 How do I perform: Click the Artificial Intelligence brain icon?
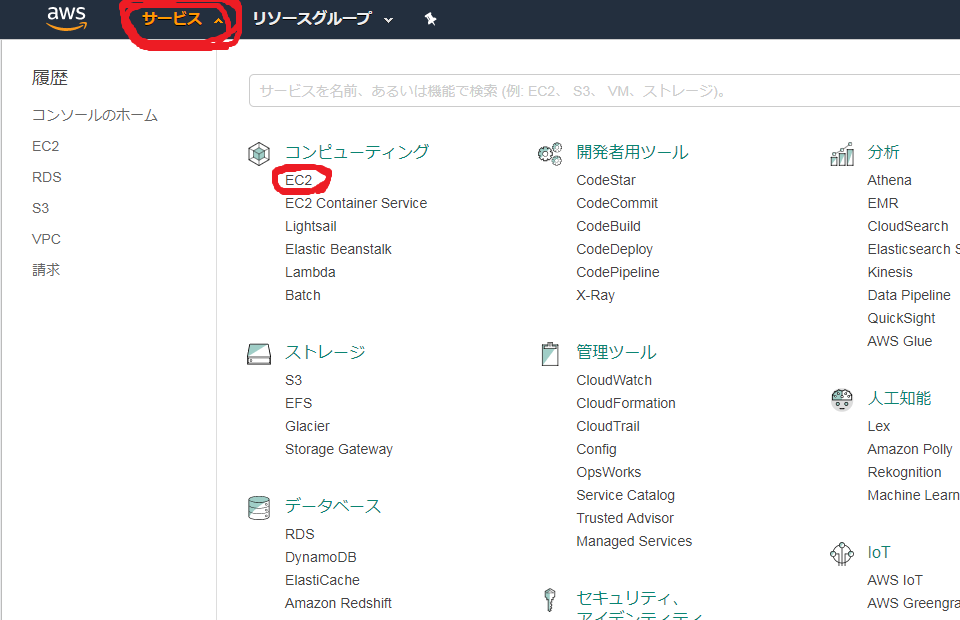pos(842,399)
